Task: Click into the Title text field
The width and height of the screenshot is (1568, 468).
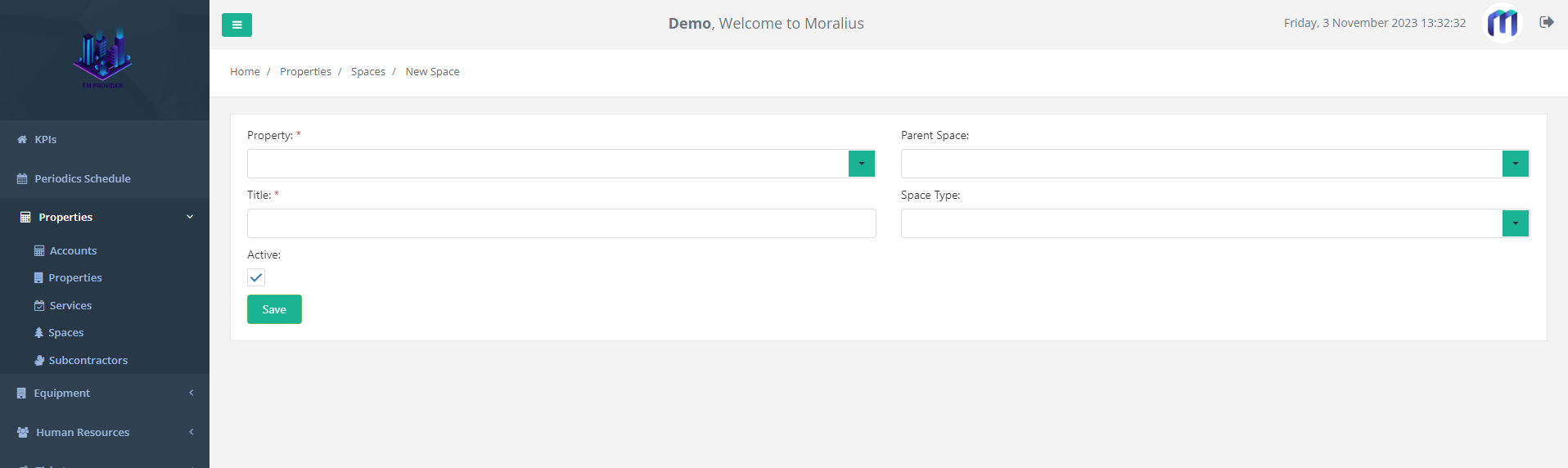Action: (x=561, y=223)
